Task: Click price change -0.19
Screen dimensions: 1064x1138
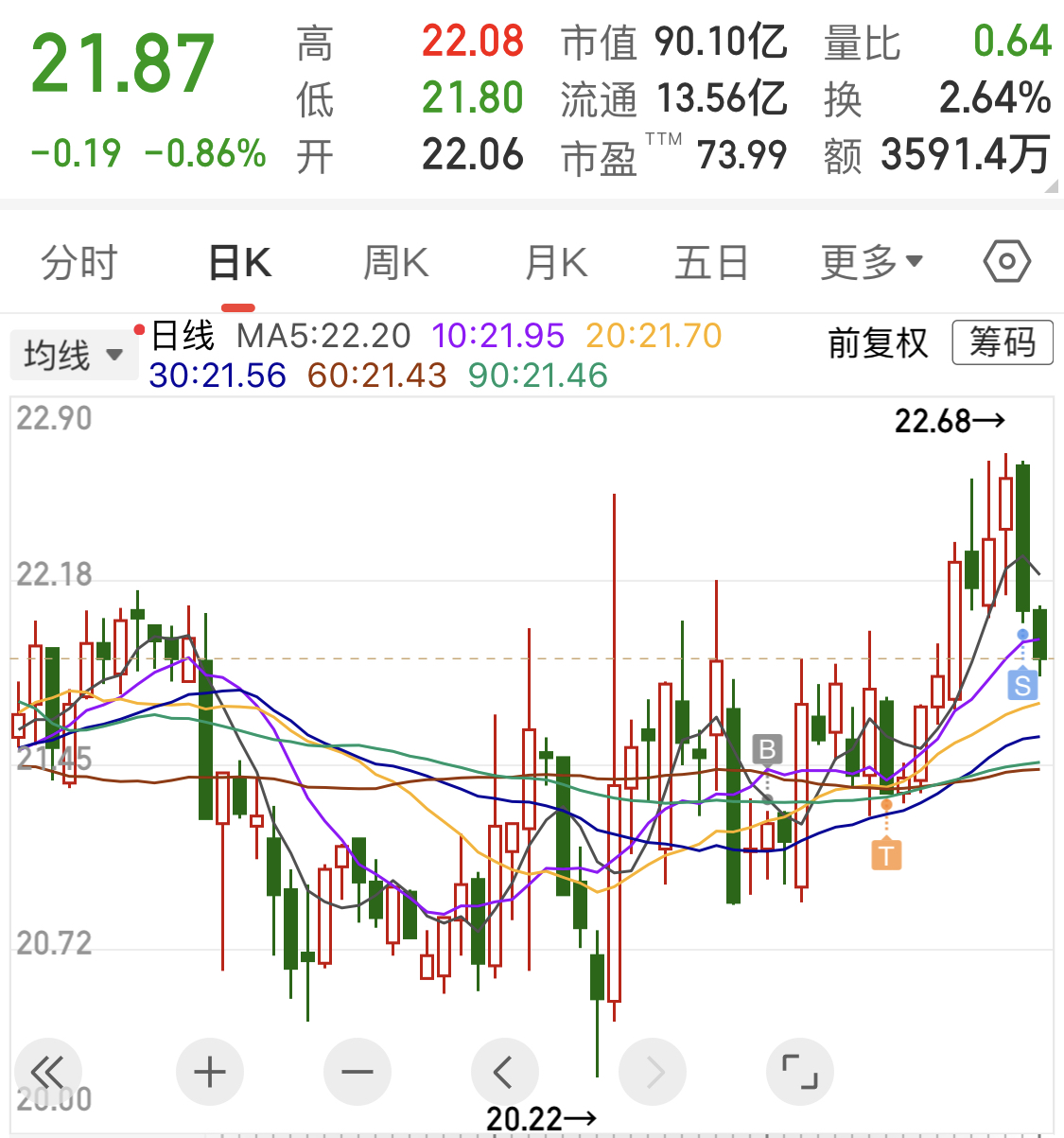Action: click(76, 153)
